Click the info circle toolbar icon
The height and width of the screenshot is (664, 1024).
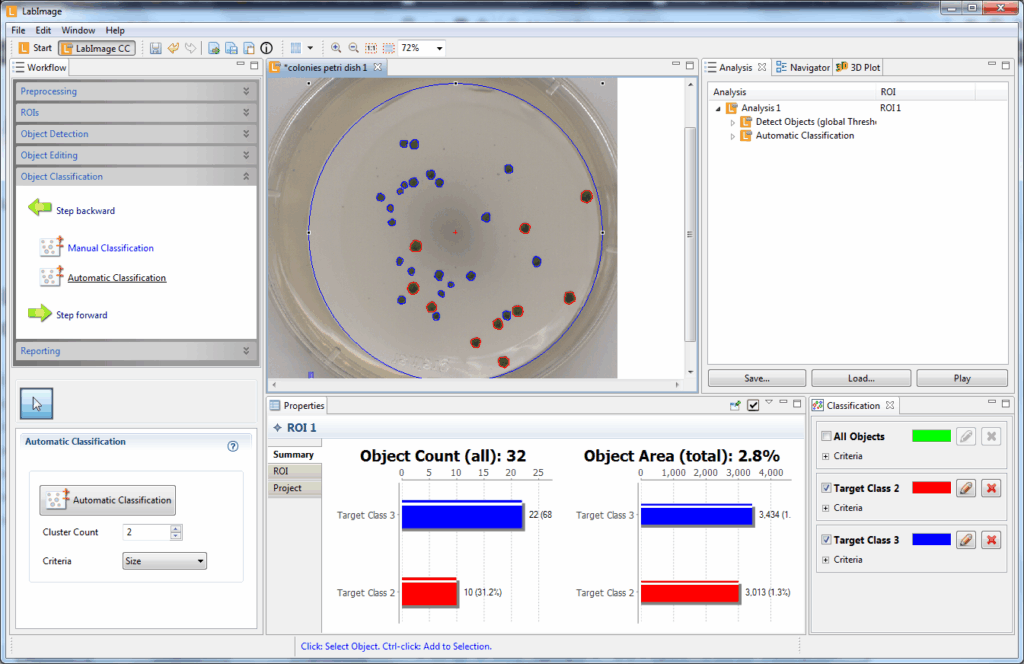pyautogui.click(x=266, y=48)
